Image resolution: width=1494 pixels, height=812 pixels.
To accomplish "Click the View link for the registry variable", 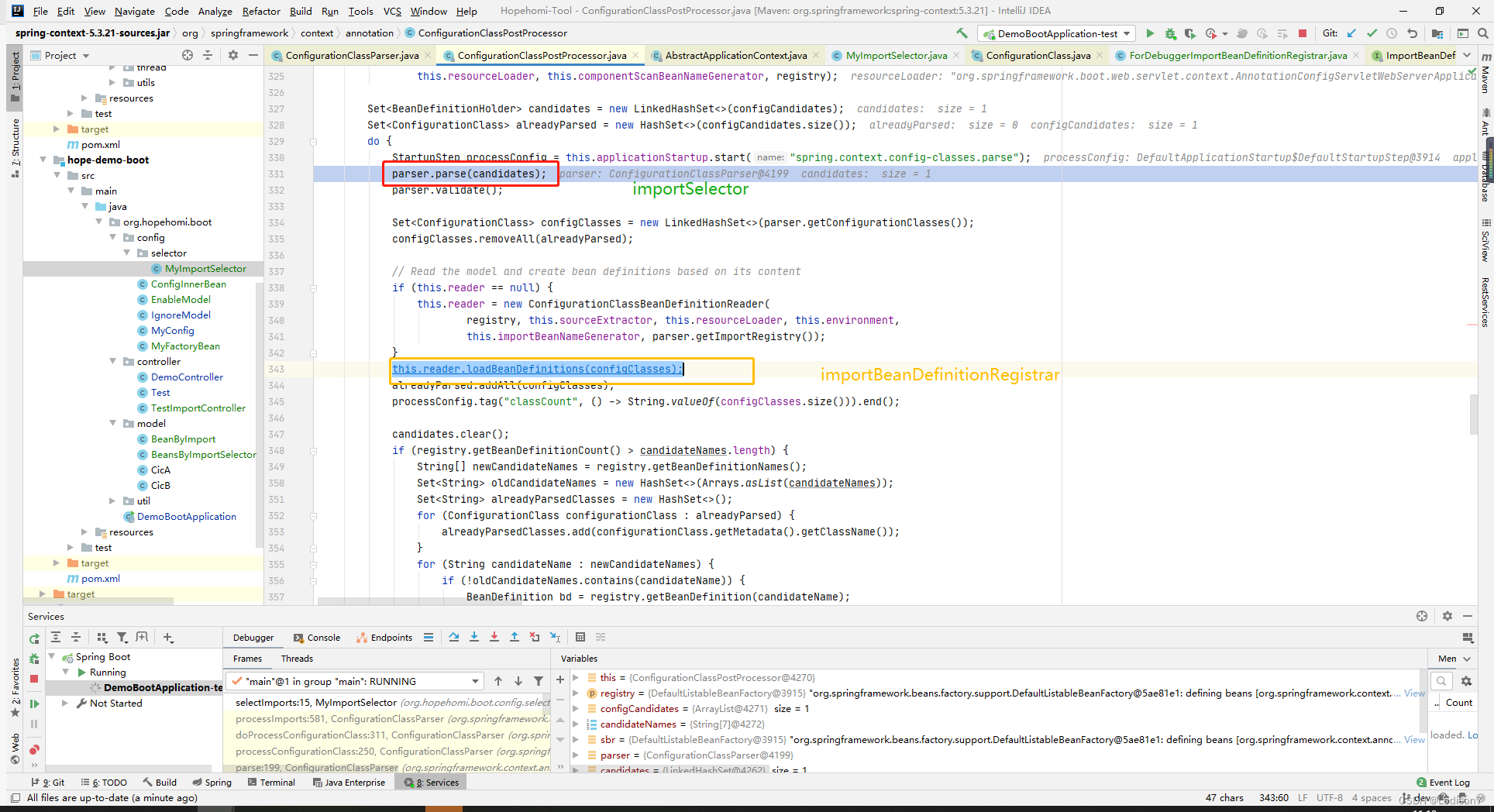I will tap(1414, 693).
